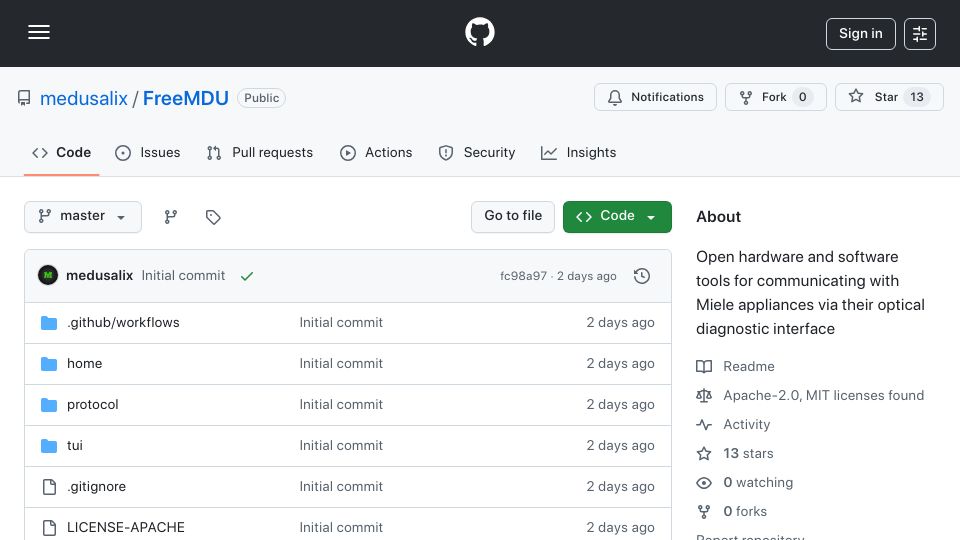Image resolution: width=960 pixels, height=540 pixels.
Task: Go to the GitHub homepage logo
Action: pos(480,32)
